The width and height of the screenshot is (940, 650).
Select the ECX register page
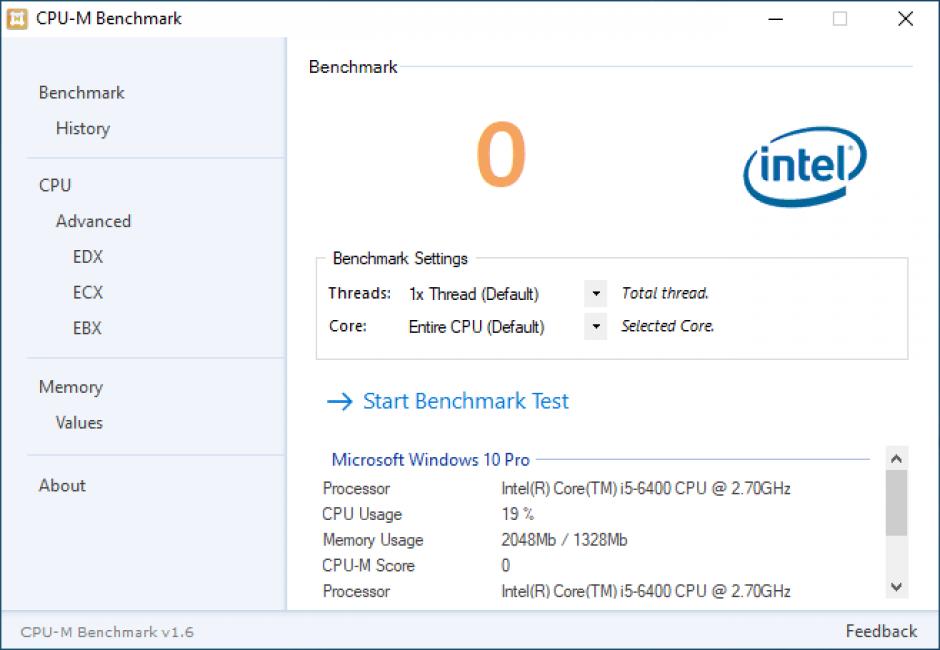[x=88, y=293]
